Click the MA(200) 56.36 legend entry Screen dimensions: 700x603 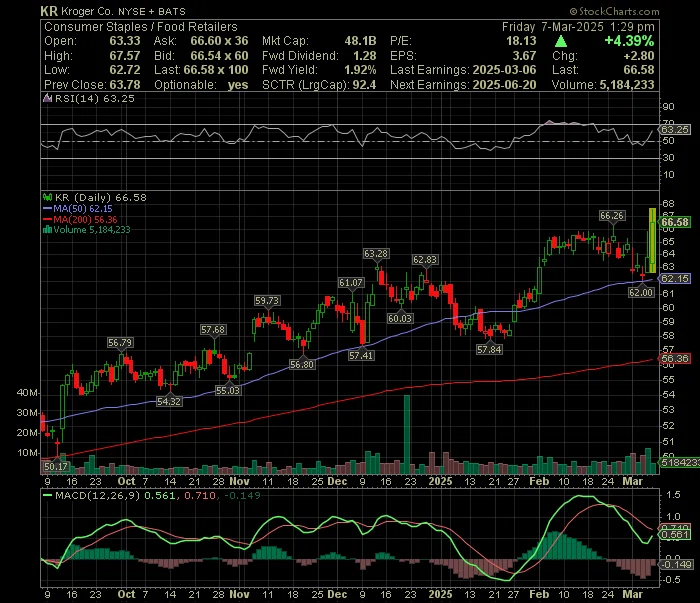click(x=85, y=219)
